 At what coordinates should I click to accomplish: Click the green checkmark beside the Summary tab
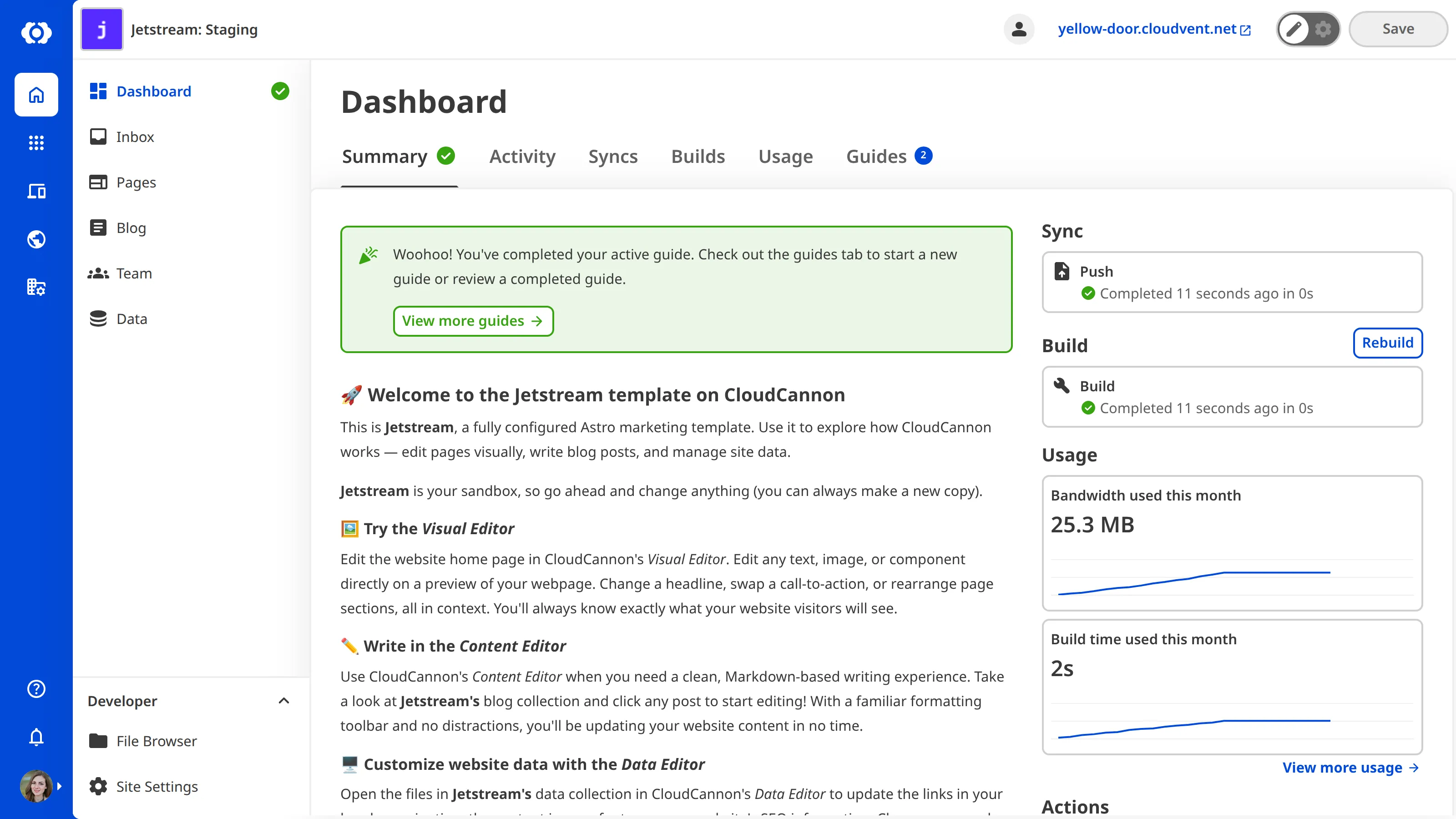pos(446,156)
